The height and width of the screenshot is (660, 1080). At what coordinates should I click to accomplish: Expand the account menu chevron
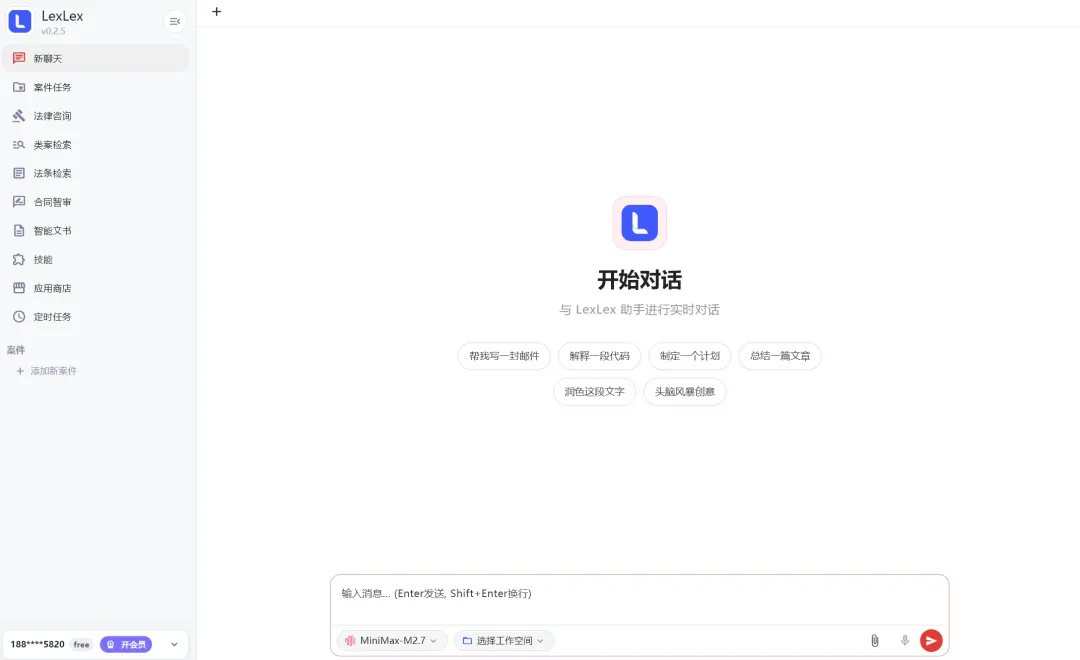click(x=174, y=645)
